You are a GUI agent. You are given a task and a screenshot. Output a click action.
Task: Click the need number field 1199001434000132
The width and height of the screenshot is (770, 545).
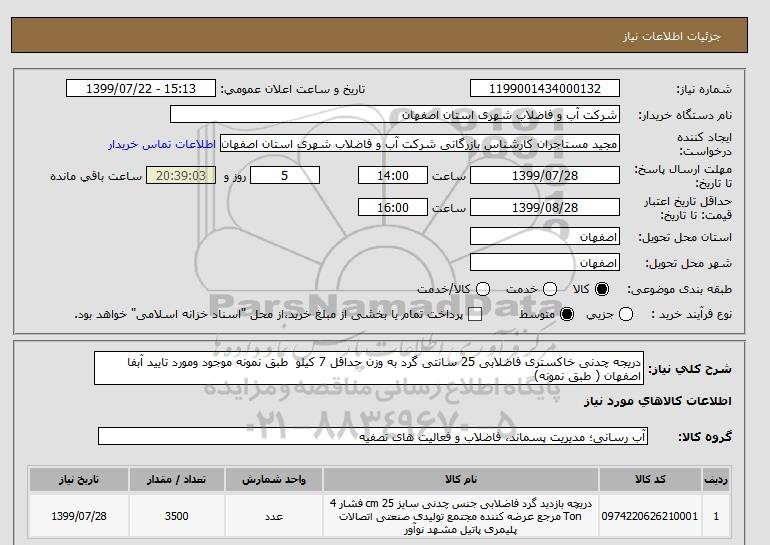[x=545, y=88]
